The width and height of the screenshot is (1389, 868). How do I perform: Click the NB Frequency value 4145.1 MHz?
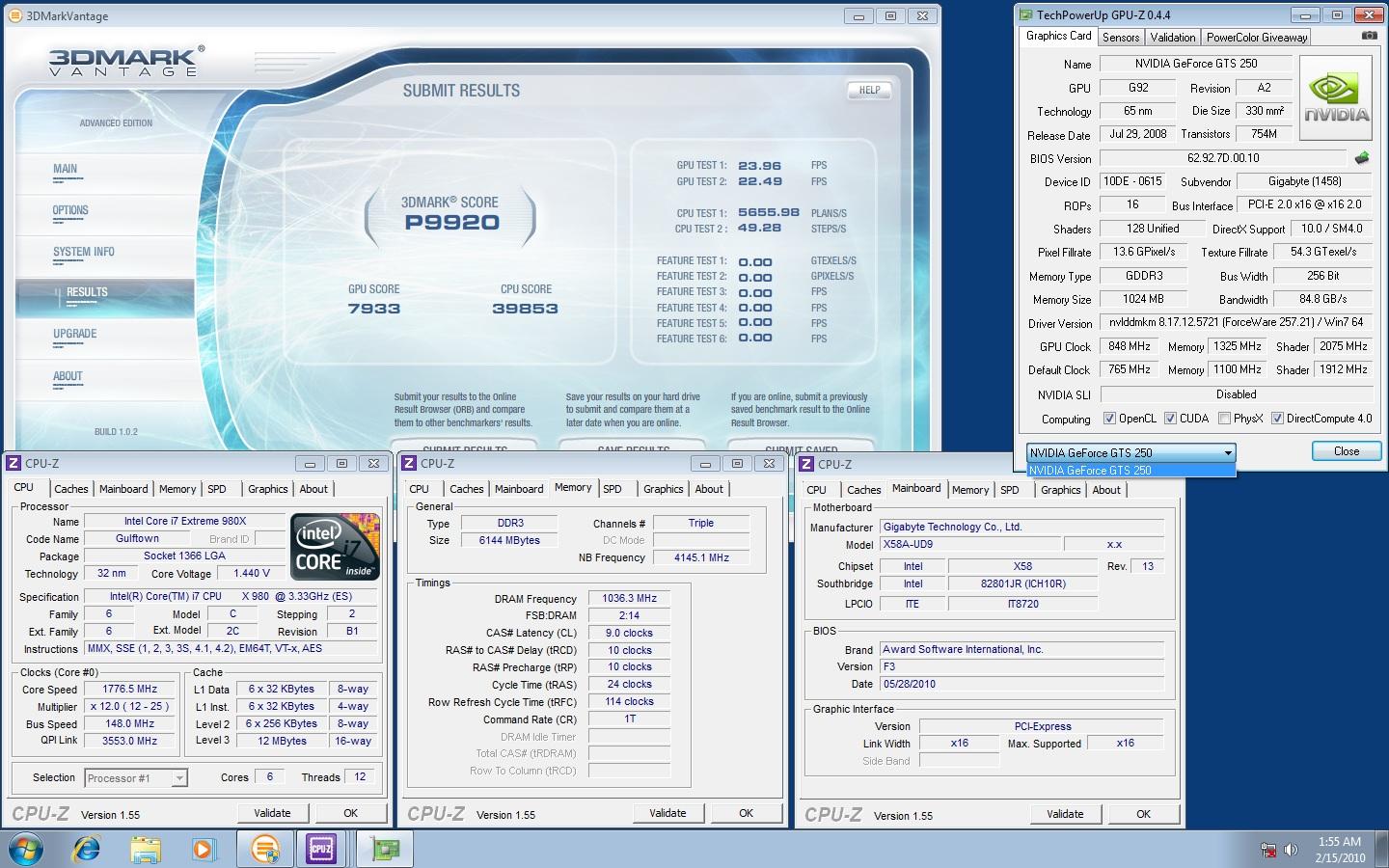tap(701, 557)
